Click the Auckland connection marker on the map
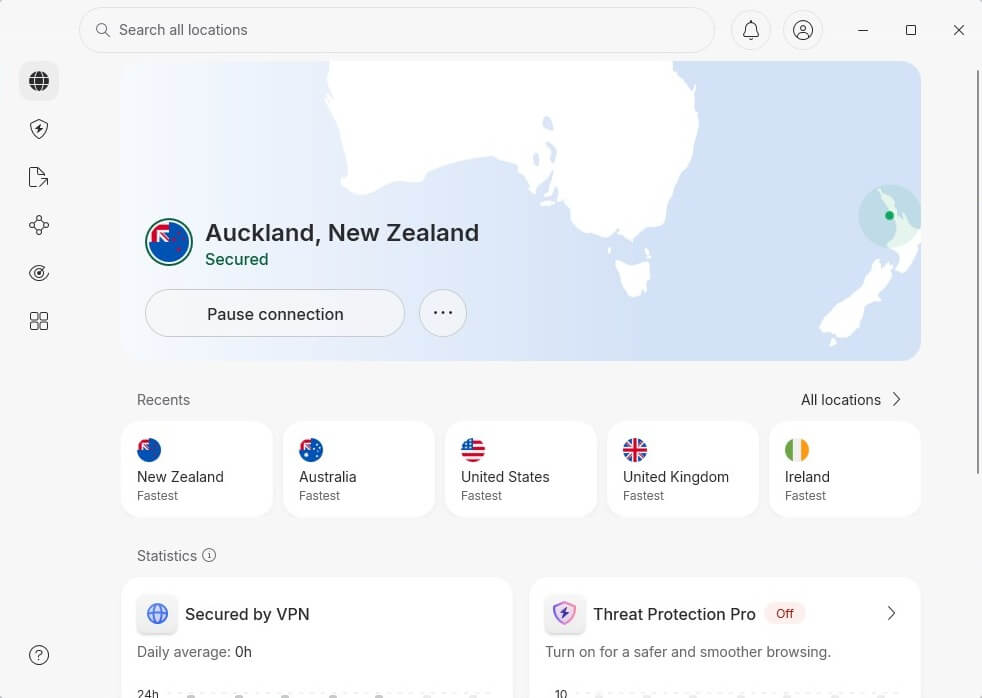Image resolution: width=982 pixels, height=698 pixels. pyautogui.click(x=890, y=215)
